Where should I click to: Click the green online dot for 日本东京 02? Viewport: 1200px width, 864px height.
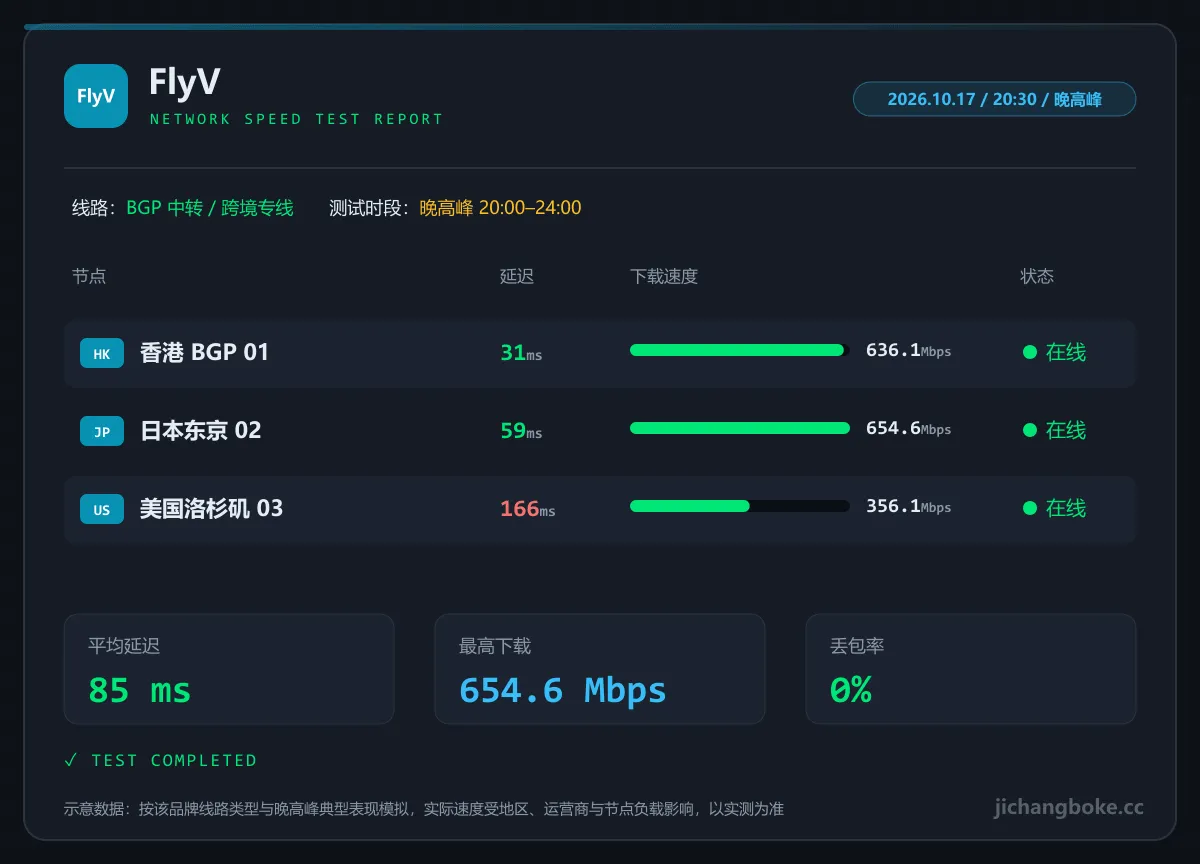pyautogui.click(x=1029, y=430)
